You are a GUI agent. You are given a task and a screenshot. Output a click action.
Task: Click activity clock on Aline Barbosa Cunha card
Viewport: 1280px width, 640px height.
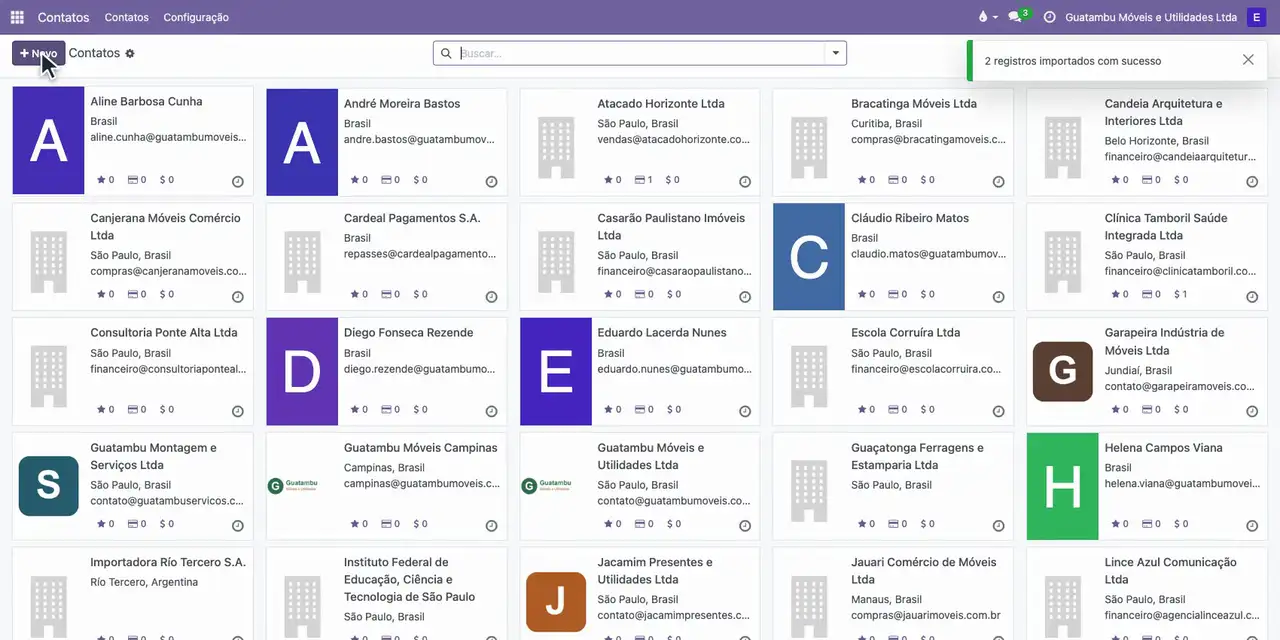[238, 181]
